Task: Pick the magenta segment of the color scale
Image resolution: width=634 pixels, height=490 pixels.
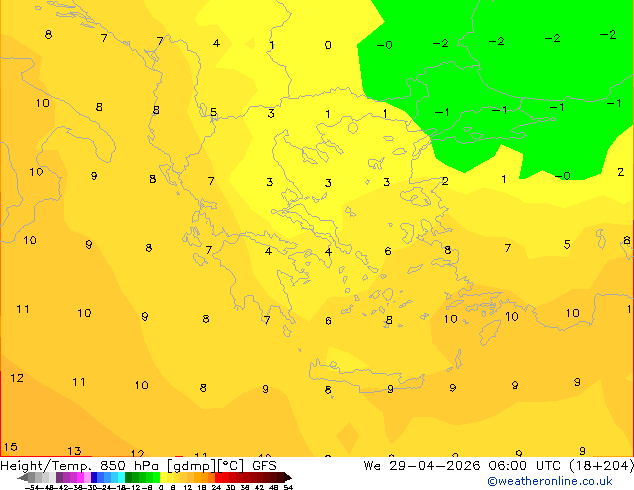Action: pyautogui.click(x=80, y=477)
